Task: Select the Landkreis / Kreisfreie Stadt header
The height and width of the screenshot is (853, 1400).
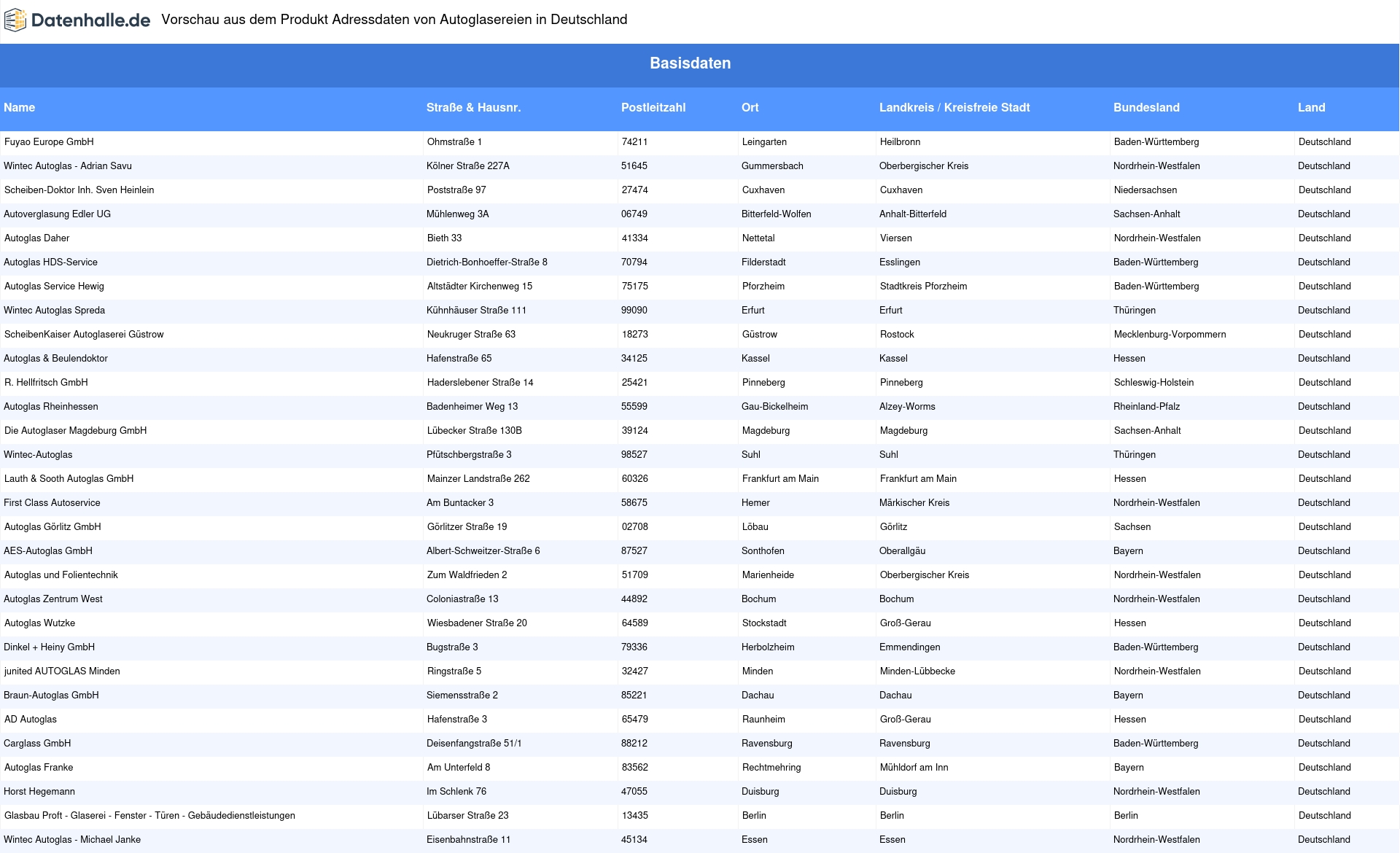Action: [954, 107]
